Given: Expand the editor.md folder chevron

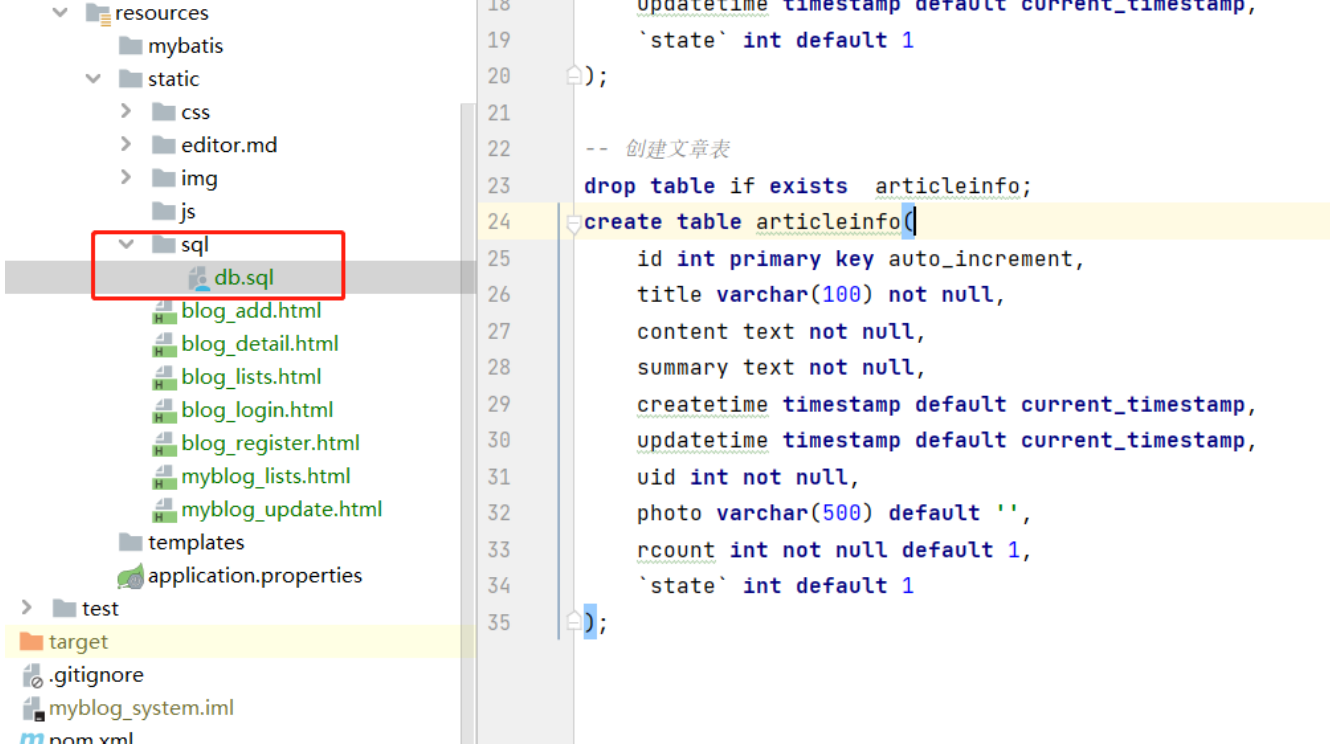Looking at the screenshot, I should coord(126,144).
